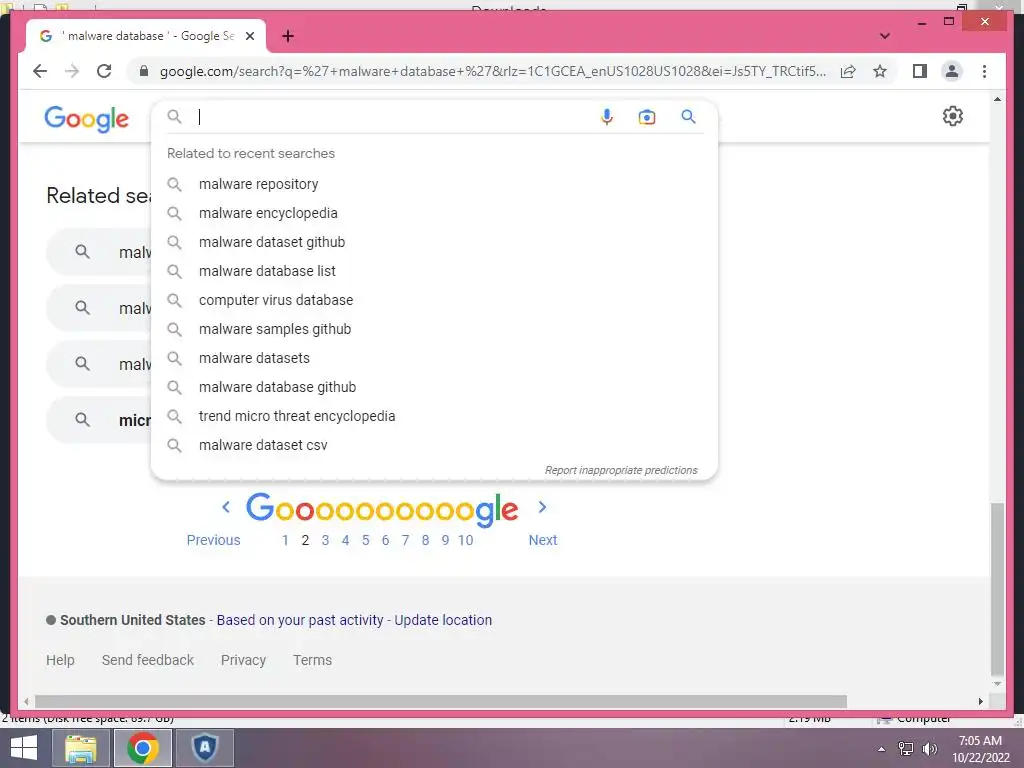Click the vertical scrollbar thumb

click(x=997, y=589)
